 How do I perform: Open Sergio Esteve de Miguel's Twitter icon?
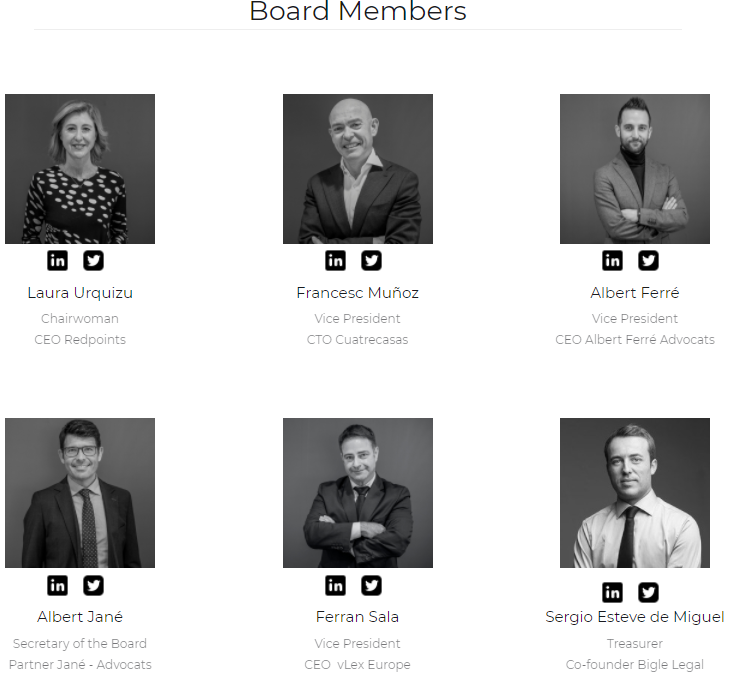point(649,592)
